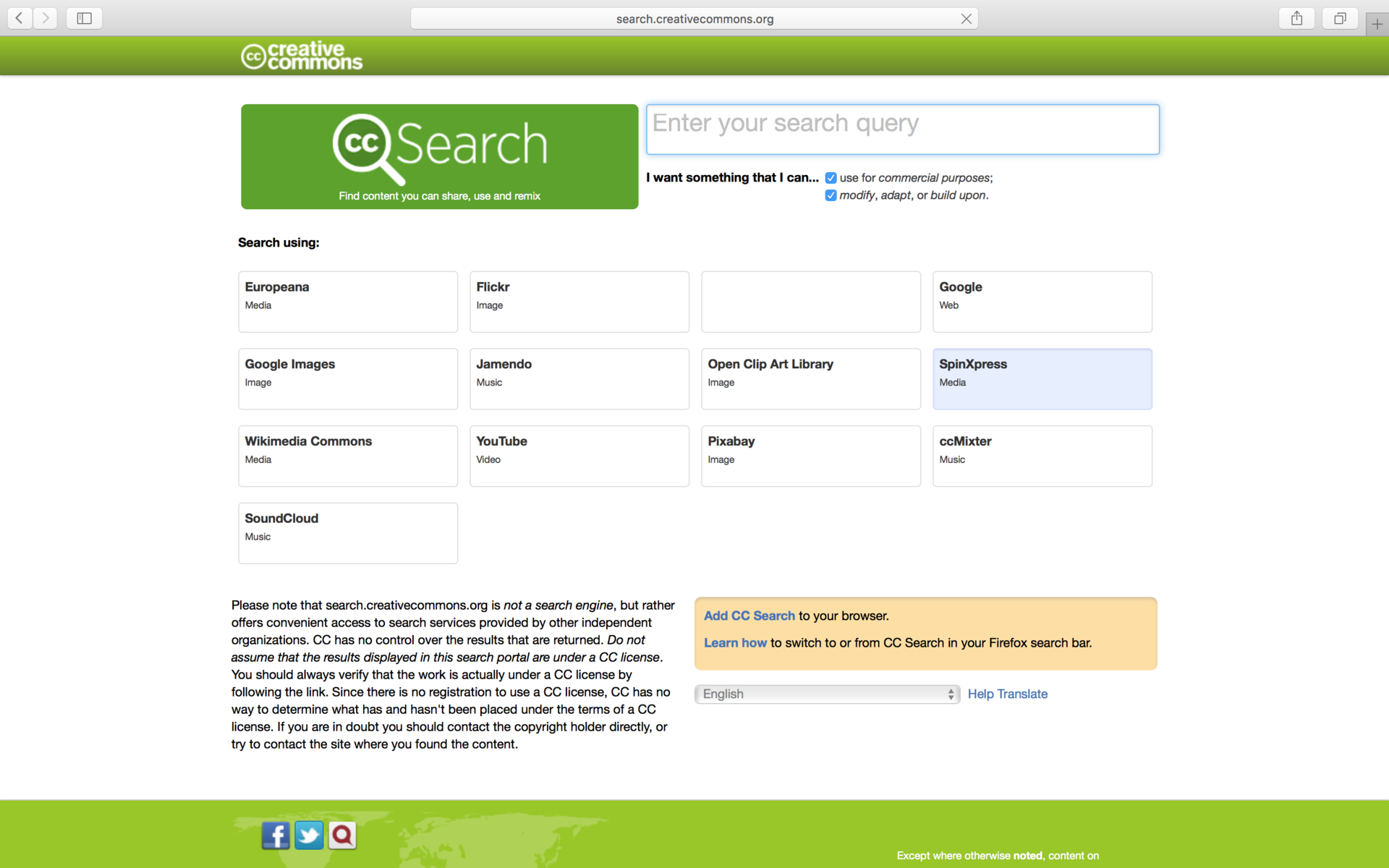The image size is (1389, 868).
Task: Click the Creative Commons logo in header
Action: click(x=302, y=56)
